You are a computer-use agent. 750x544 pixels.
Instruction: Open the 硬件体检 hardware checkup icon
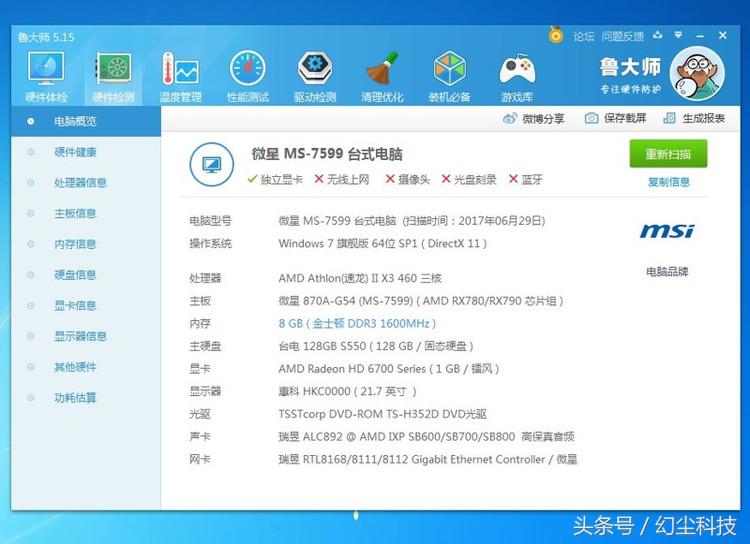pyautogui.click(x=46, y=77)
